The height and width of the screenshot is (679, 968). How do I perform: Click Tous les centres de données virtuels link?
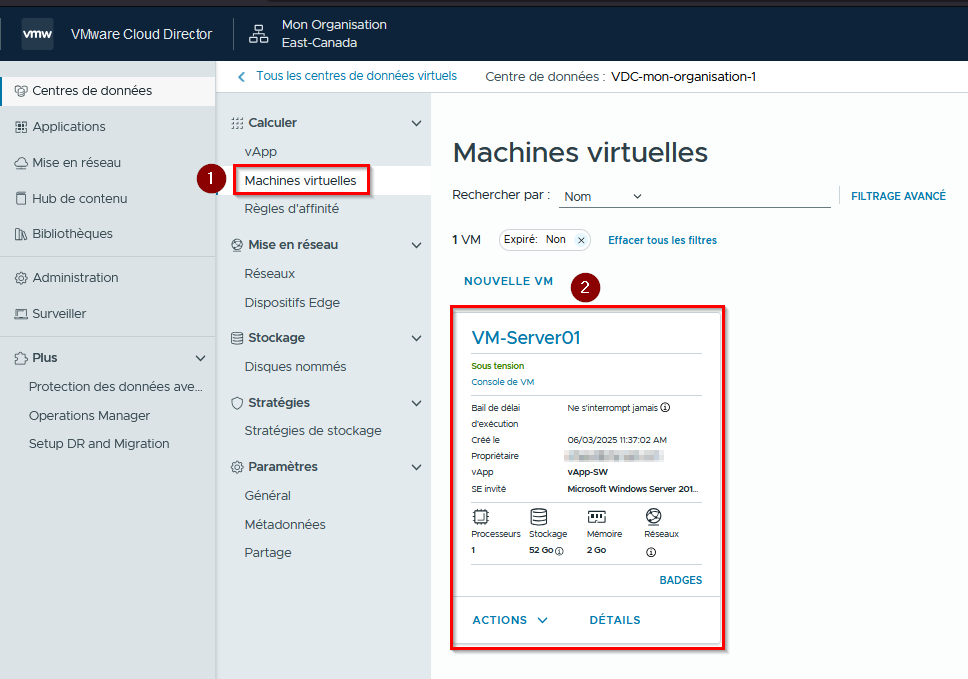coord(356,76)
